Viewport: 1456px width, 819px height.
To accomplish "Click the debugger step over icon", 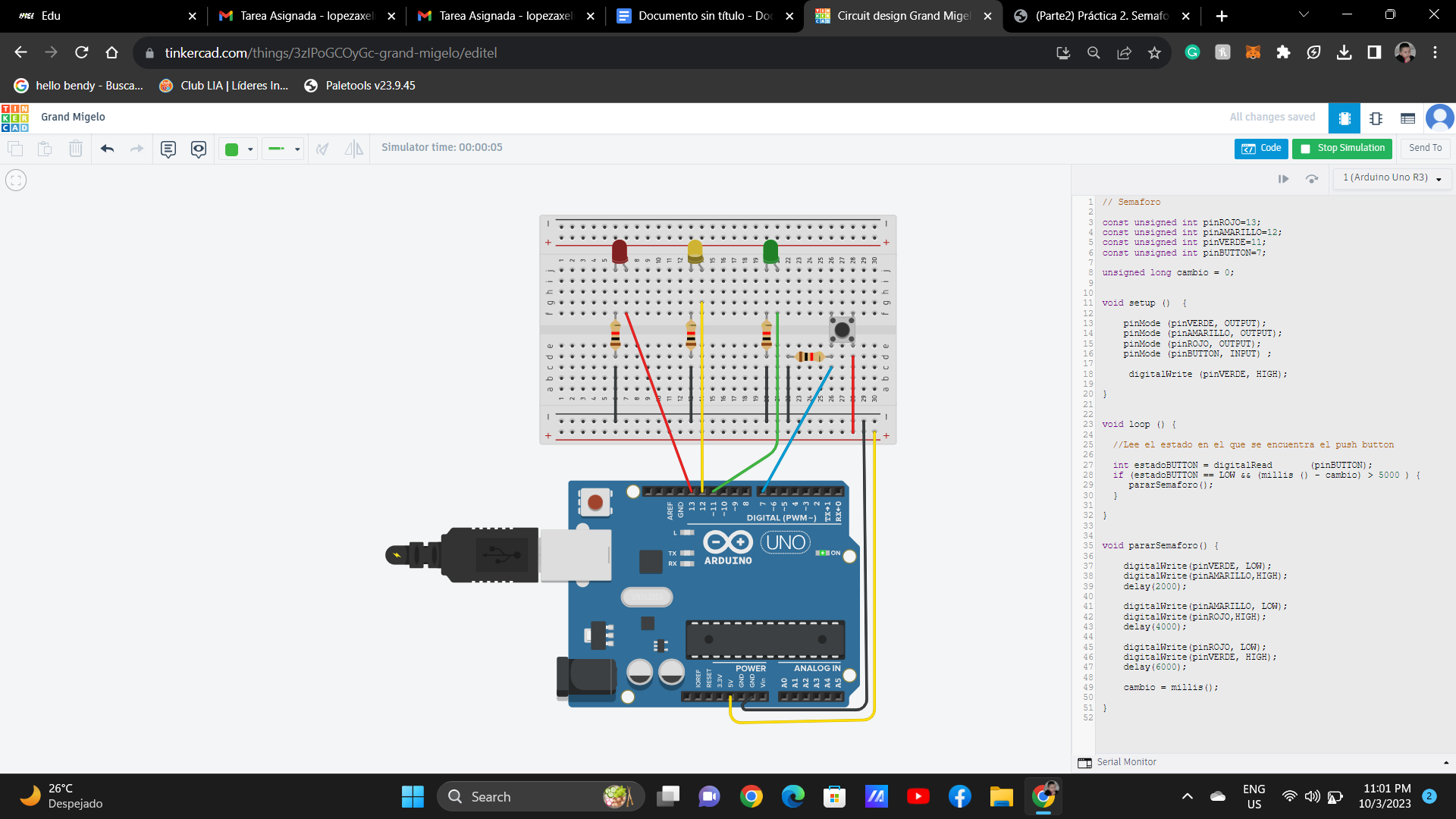I will pos(1312,179).
